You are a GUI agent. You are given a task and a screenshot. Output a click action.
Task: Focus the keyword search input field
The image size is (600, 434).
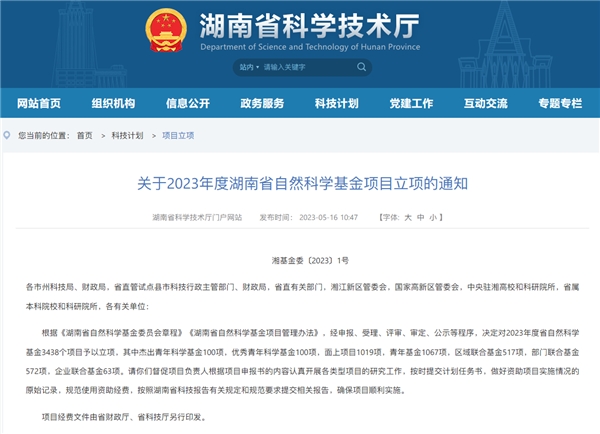(x=308, y=67)
